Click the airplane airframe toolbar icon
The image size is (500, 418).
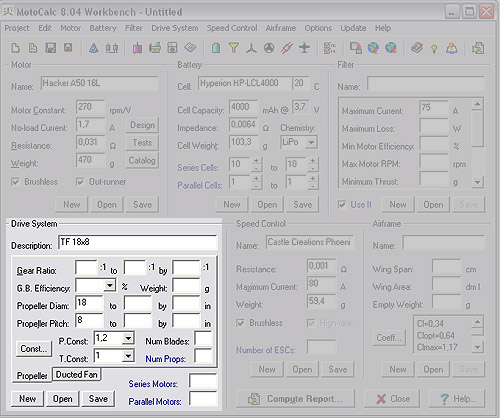pos(304,48)
